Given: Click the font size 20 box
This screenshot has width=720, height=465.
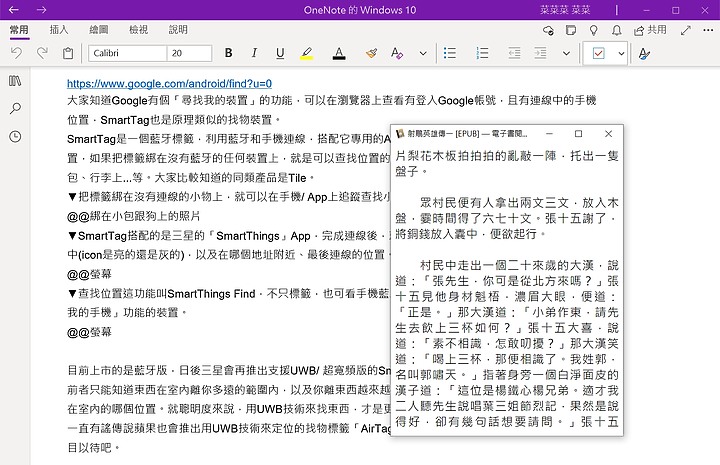Looking at the screenshot, I should [x=189, y=53].
